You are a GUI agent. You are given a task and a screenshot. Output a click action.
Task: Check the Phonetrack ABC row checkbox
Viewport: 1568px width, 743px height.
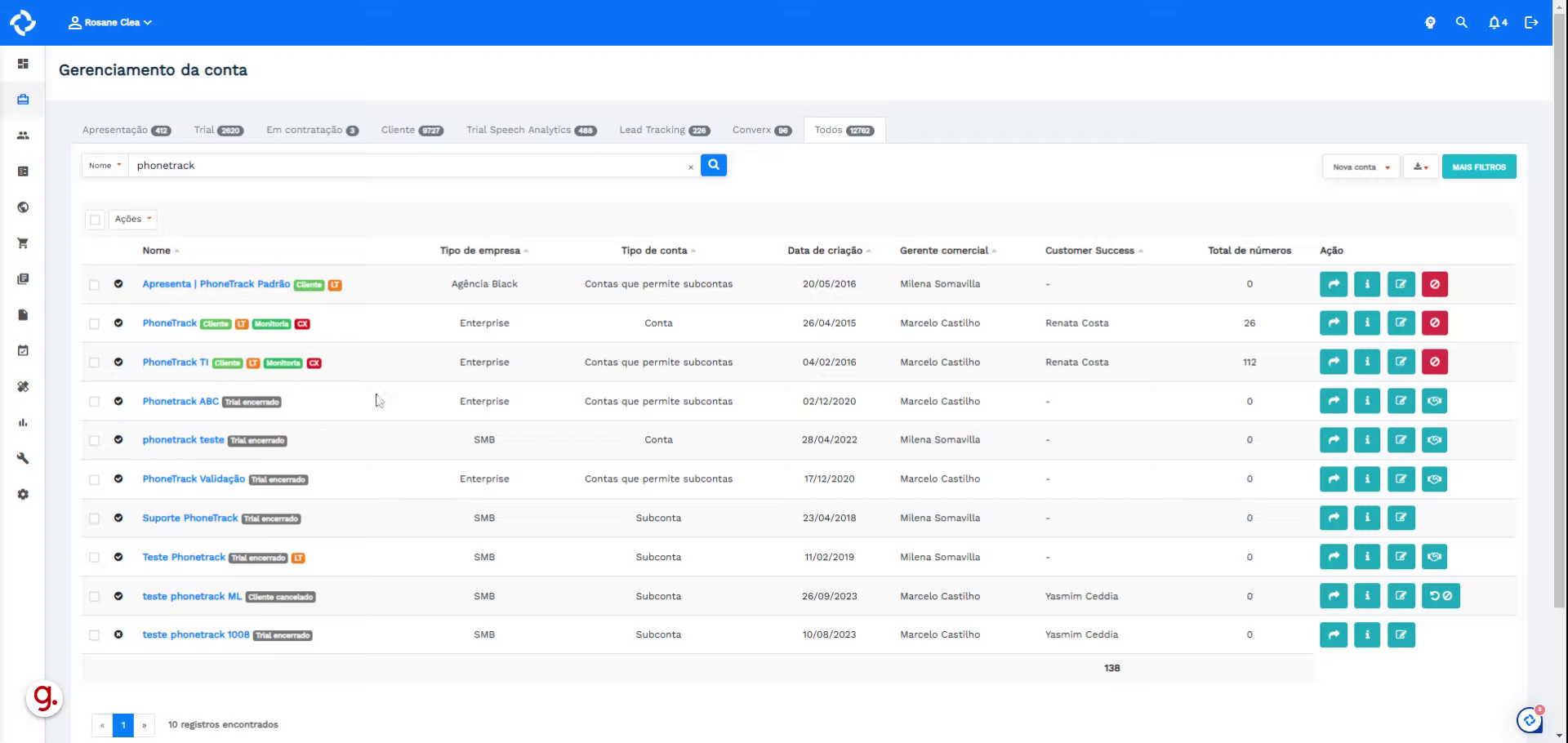pos(95,402)
